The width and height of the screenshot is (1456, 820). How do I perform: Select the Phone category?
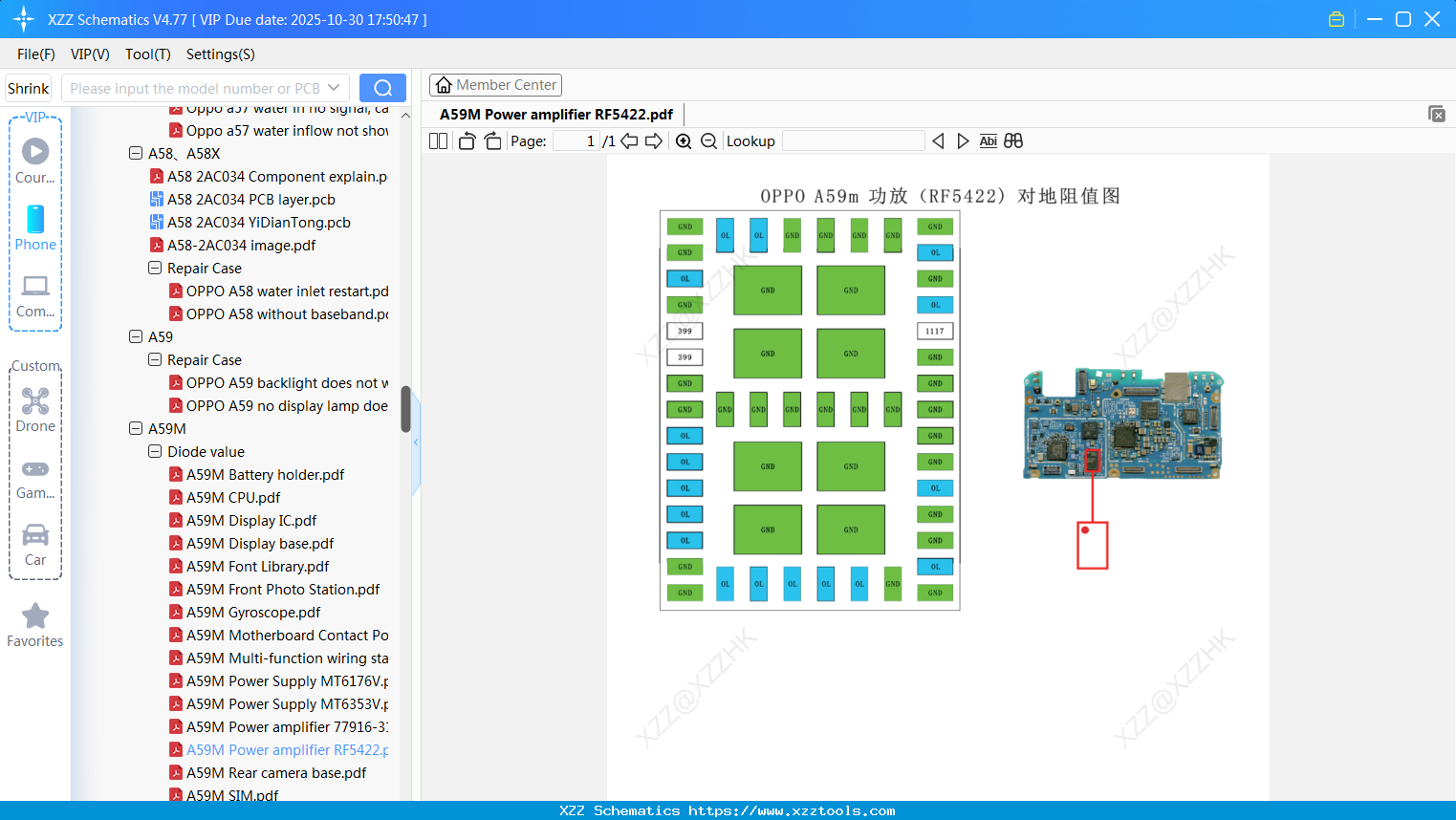click(35, 227)
